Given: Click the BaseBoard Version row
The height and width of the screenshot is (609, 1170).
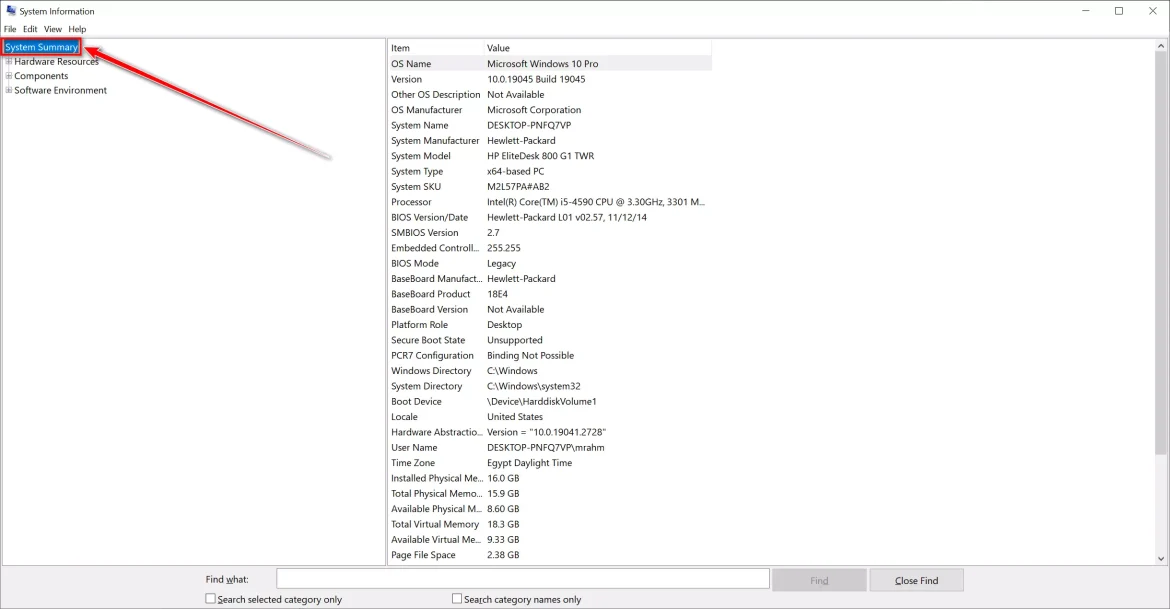Looking at the screenshot, I should click(x=550, y=310).
